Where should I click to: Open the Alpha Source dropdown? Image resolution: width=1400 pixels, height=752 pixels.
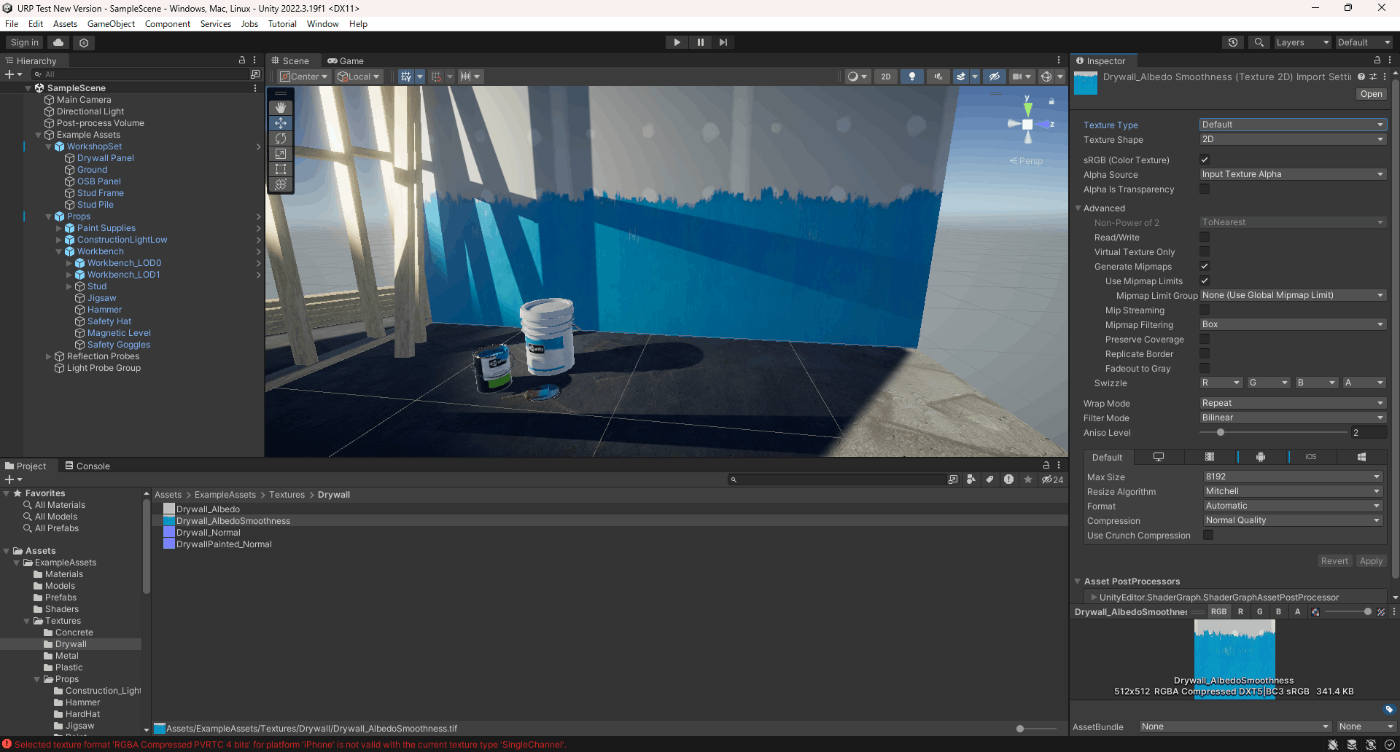pos(1293,174)
